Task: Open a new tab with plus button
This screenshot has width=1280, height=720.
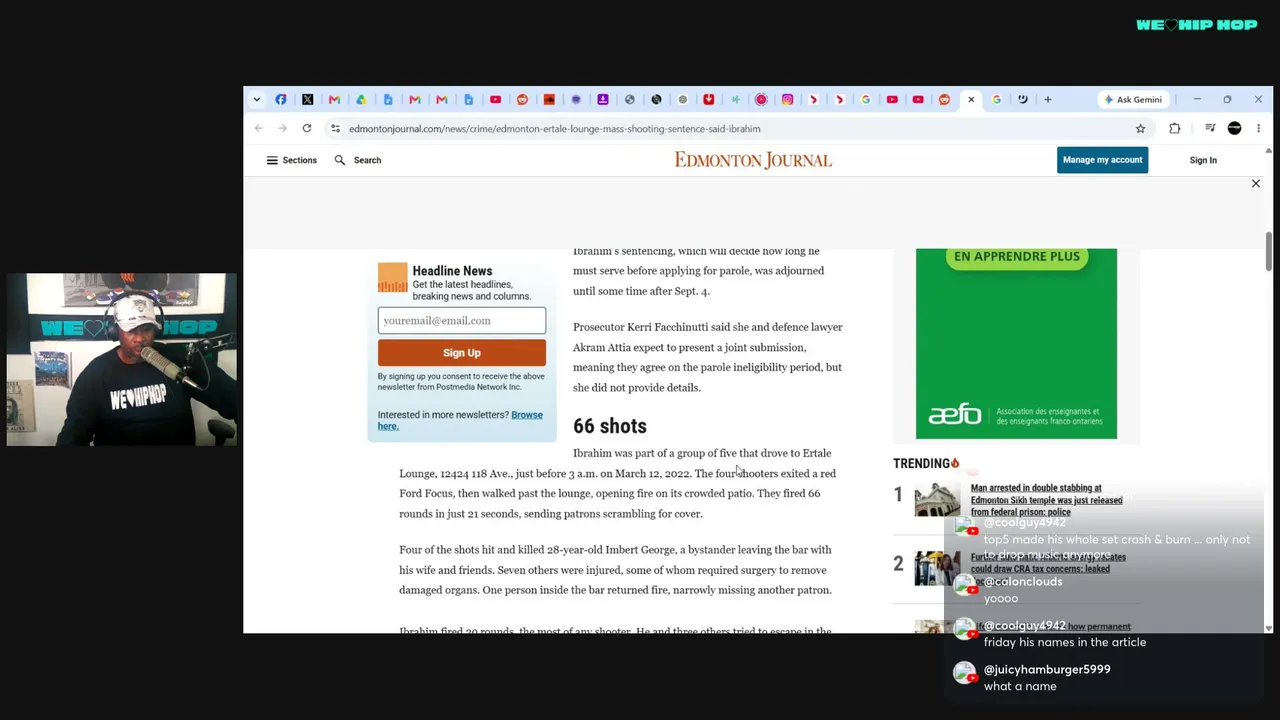Action: [x=1048, y=100]
